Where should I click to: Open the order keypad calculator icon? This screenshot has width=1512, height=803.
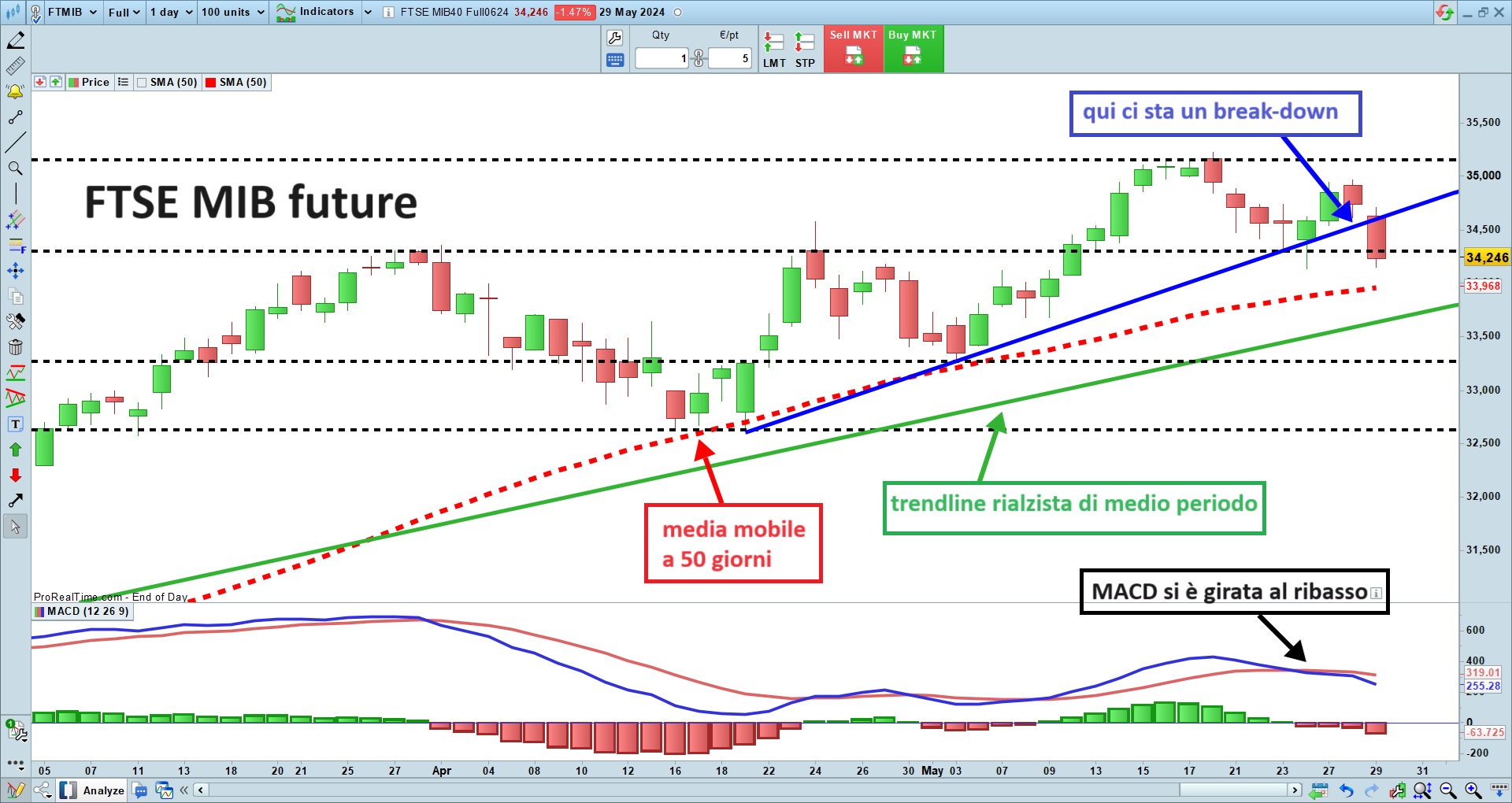click(x=615, y=60)
